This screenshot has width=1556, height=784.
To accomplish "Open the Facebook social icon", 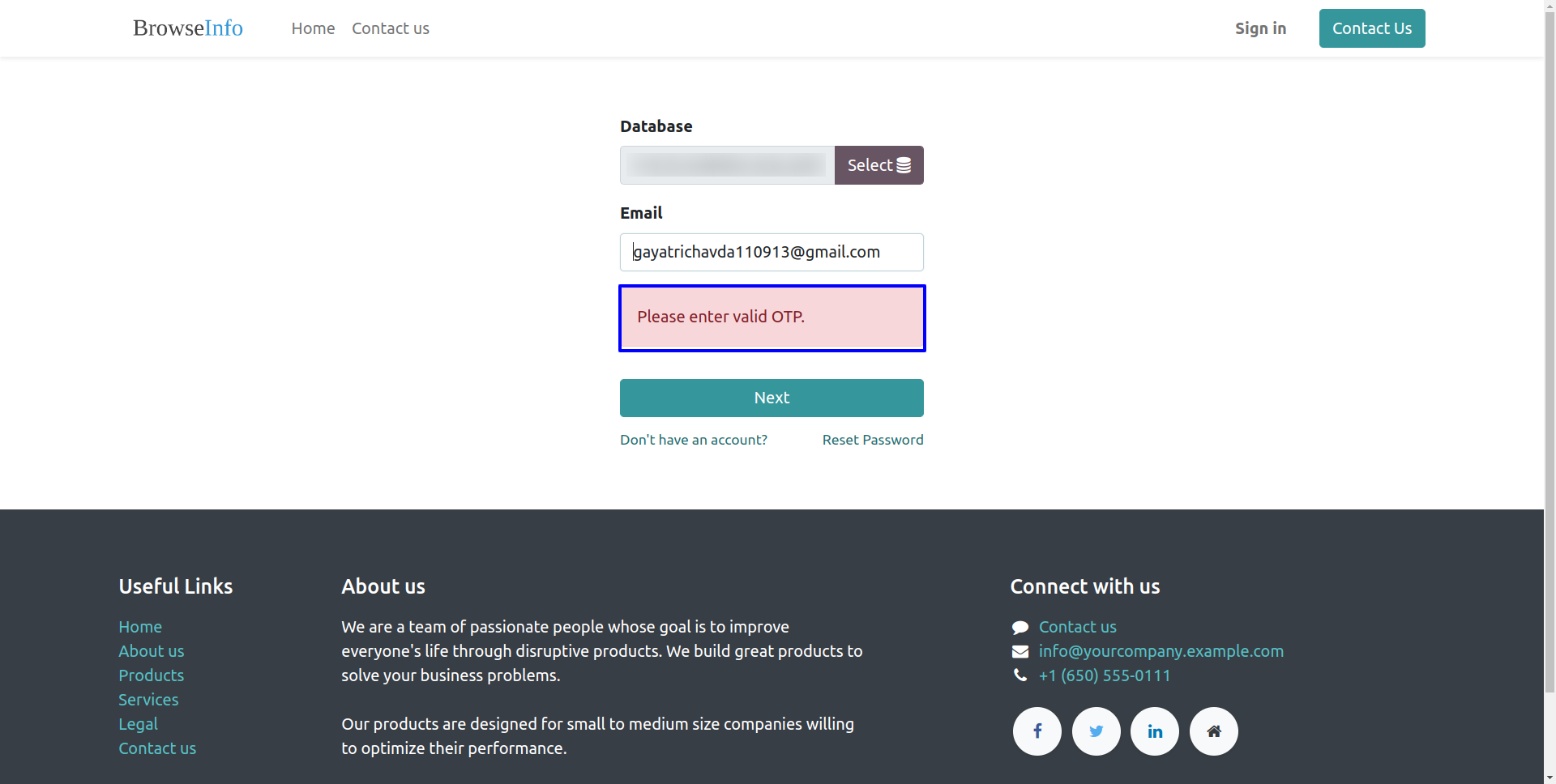I will [1037, 731].
